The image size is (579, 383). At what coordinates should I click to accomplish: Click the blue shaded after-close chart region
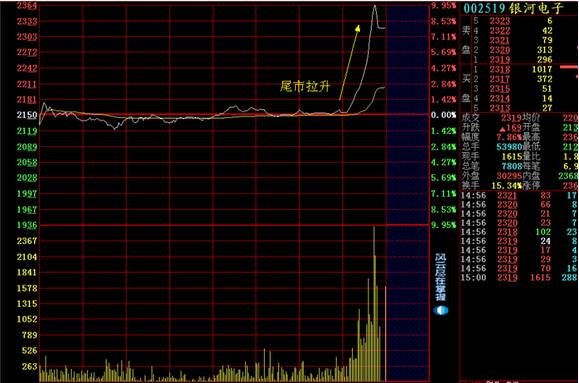click(408, 192)
